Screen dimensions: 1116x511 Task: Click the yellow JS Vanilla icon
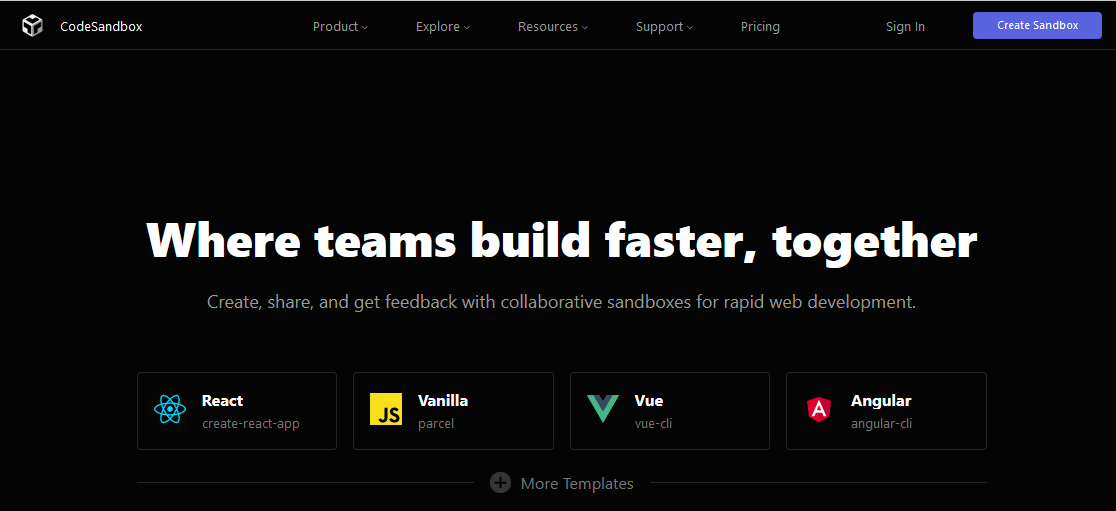click(x=386, y=409)
